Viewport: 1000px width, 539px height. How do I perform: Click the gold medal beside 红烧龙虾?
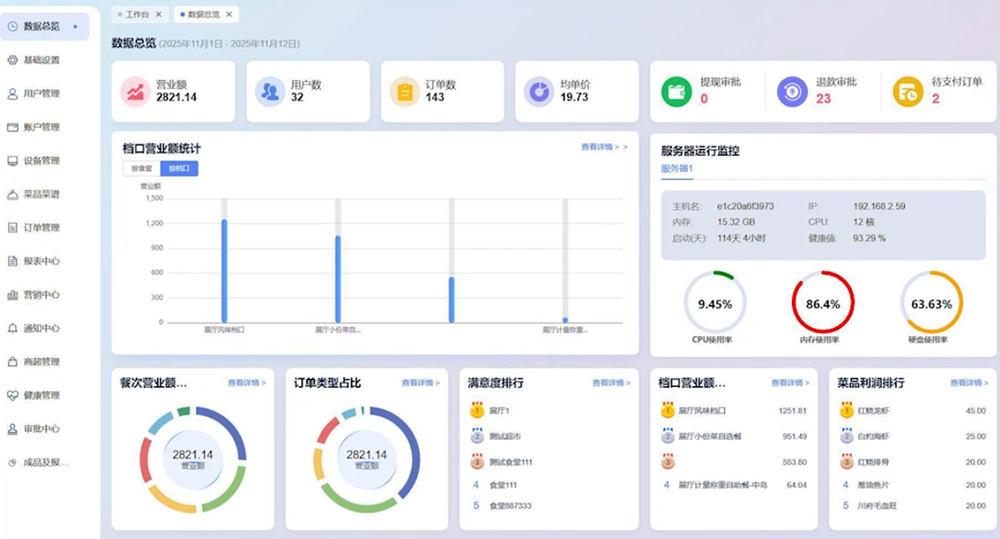(x=846, y=410)
